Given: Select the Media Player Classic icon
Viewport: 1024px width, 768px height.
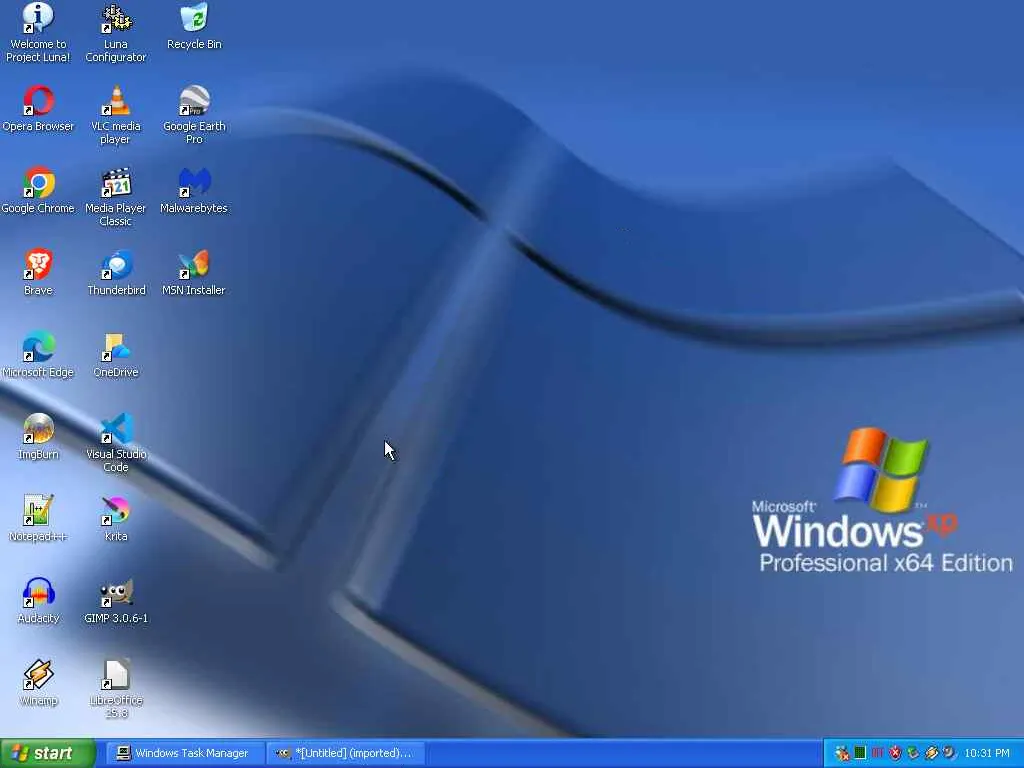Looking at the screenshot, I should click(x=116, y=197).
